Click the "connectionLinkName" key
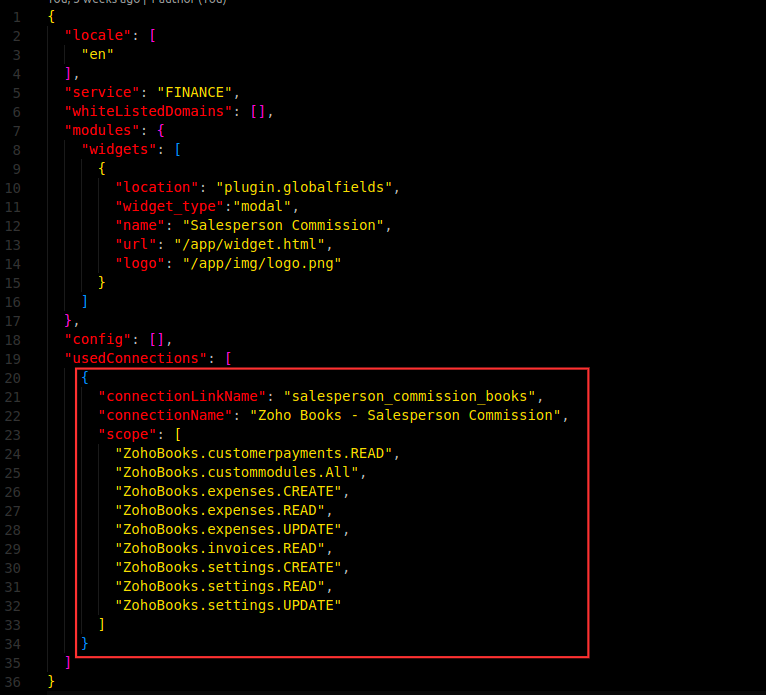The width and height of the screenshot is (766, 695). tap(182, 397)
